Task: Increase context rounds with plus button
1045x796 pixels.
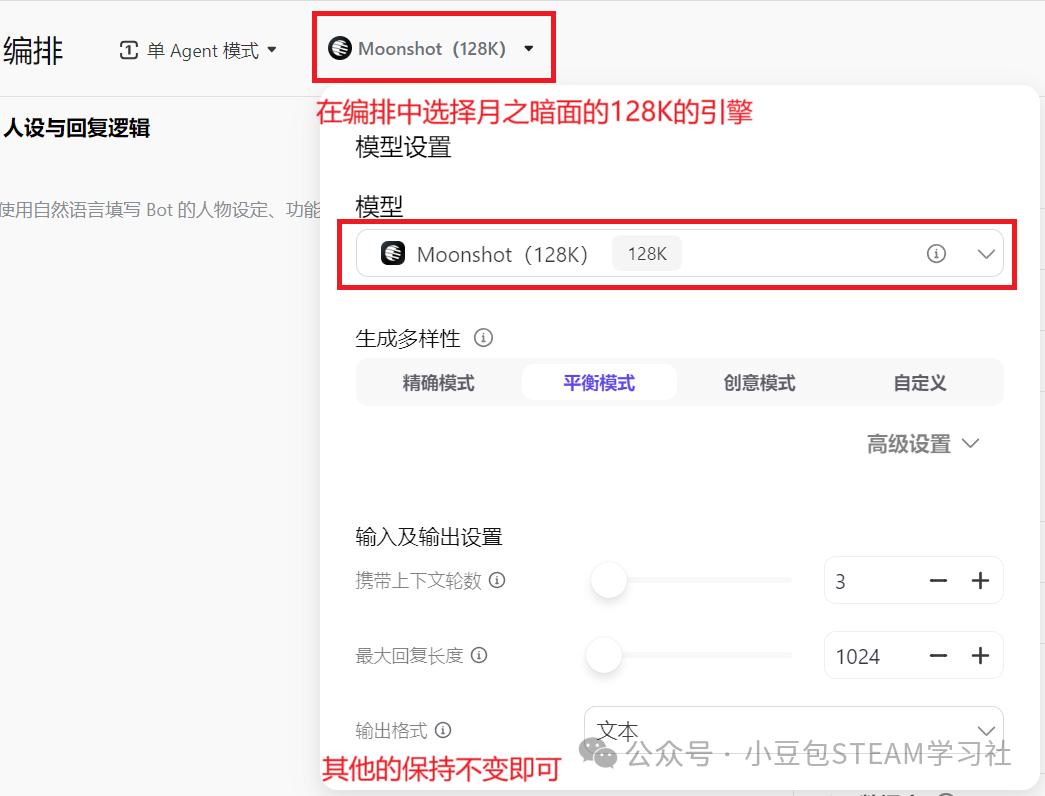Action: coord(980,581)
